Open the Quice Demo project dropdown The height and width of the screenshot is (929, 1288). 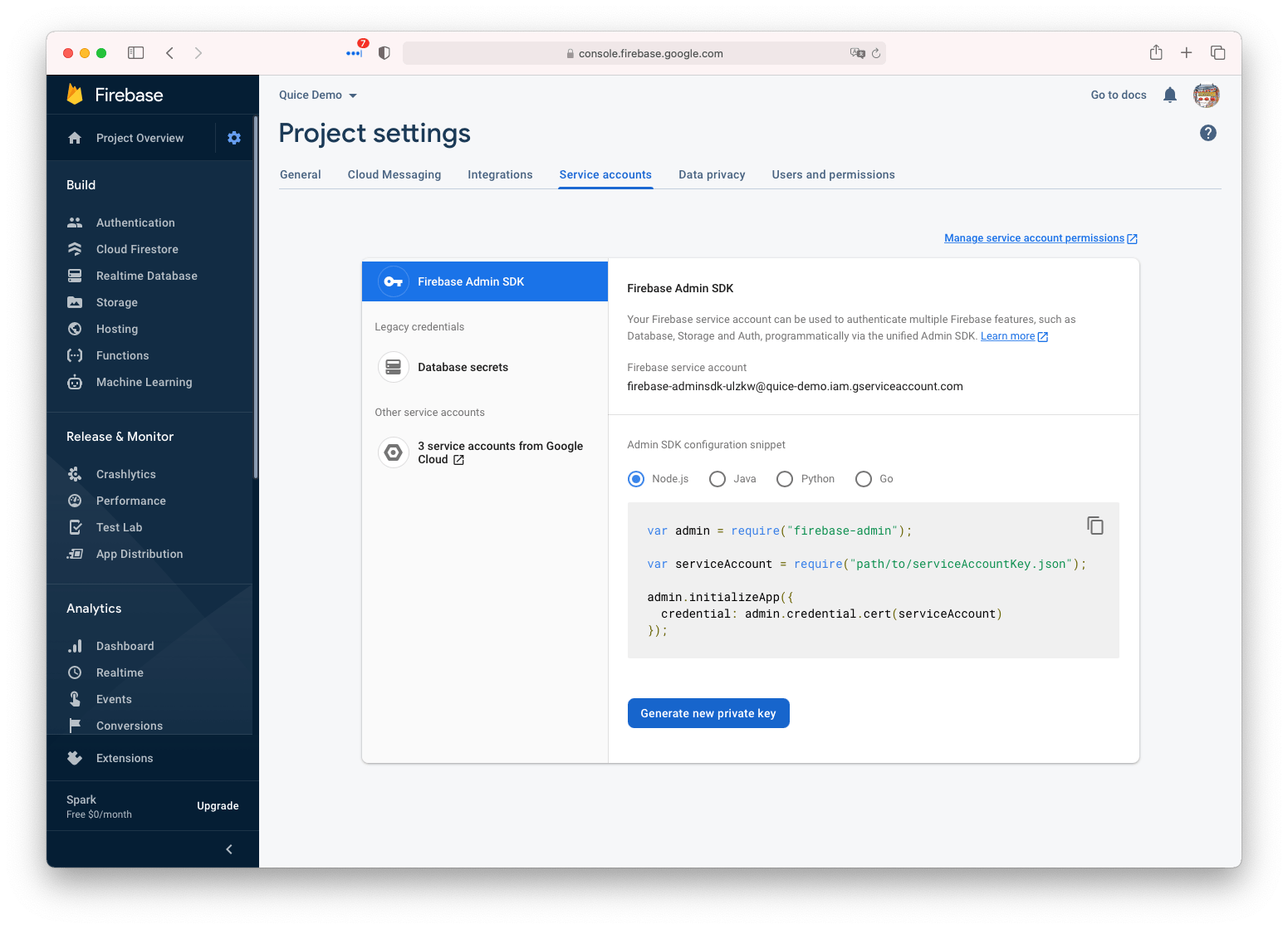click(318, 95)
